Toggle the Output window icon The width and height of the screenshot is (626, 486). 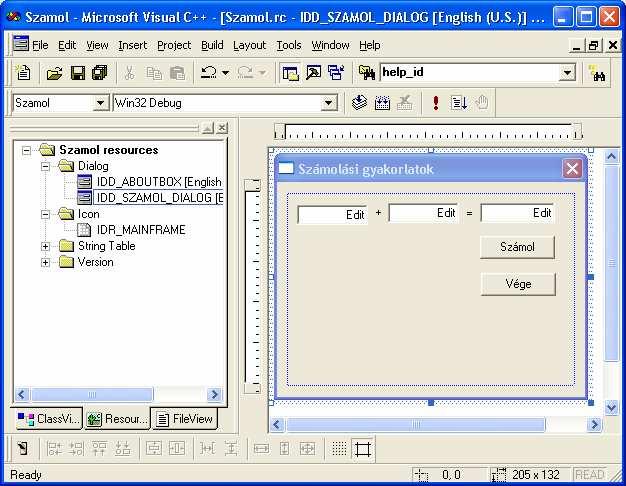click(x=313, y=73)
